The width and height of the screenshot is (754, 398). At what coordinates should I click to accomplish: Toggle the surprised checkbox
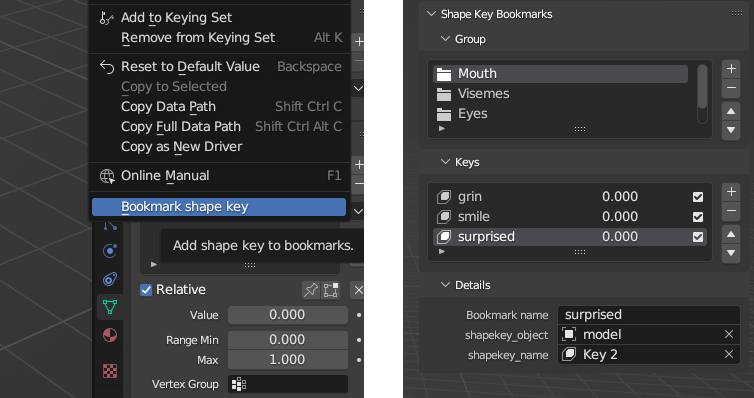point(698,237)
